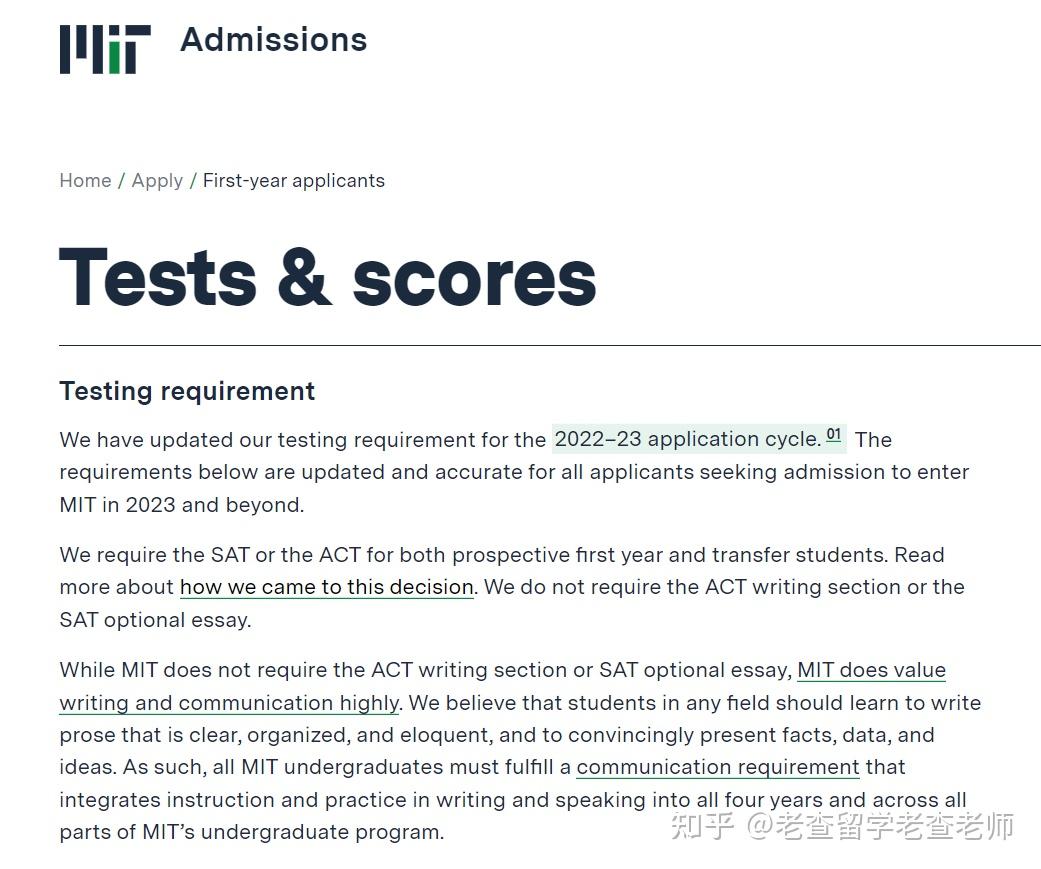Click the First-year applicants breadcrumb
Viewport: 1041px width, 869px height.
[293, 180]
